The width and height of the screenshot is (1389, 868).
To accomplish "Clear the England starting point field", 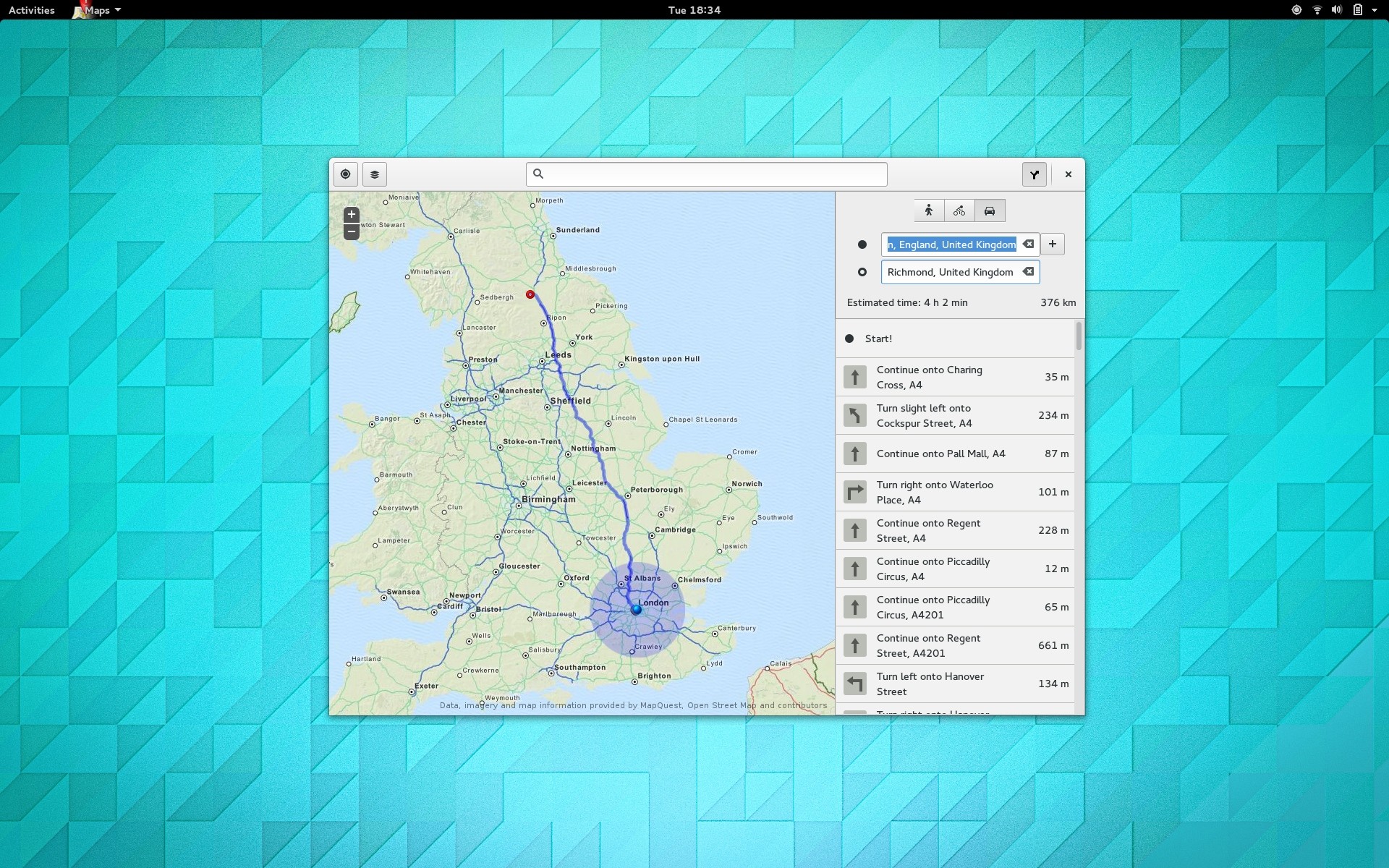I will [x=1029, y=244].
